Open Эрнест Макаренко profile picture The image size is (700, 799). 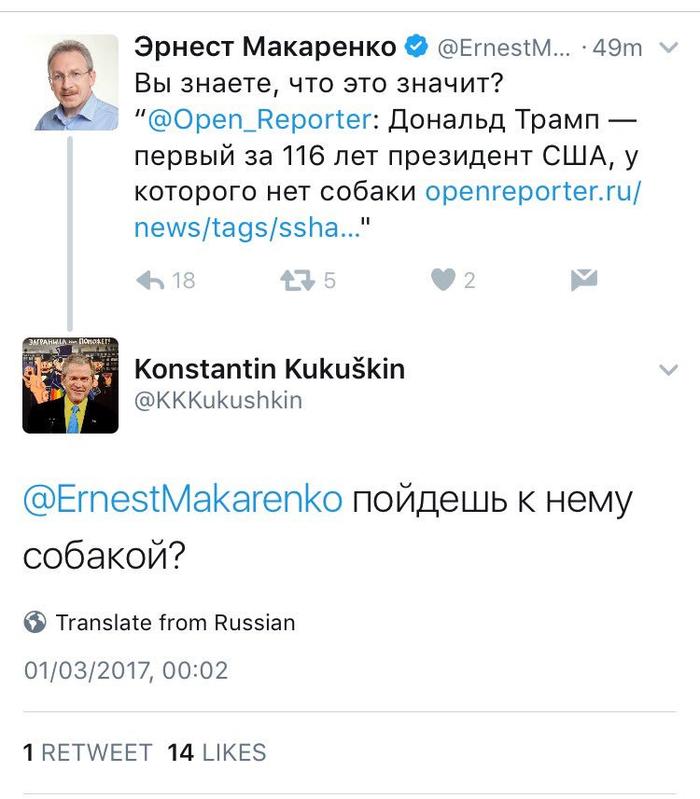pos(70,82)
